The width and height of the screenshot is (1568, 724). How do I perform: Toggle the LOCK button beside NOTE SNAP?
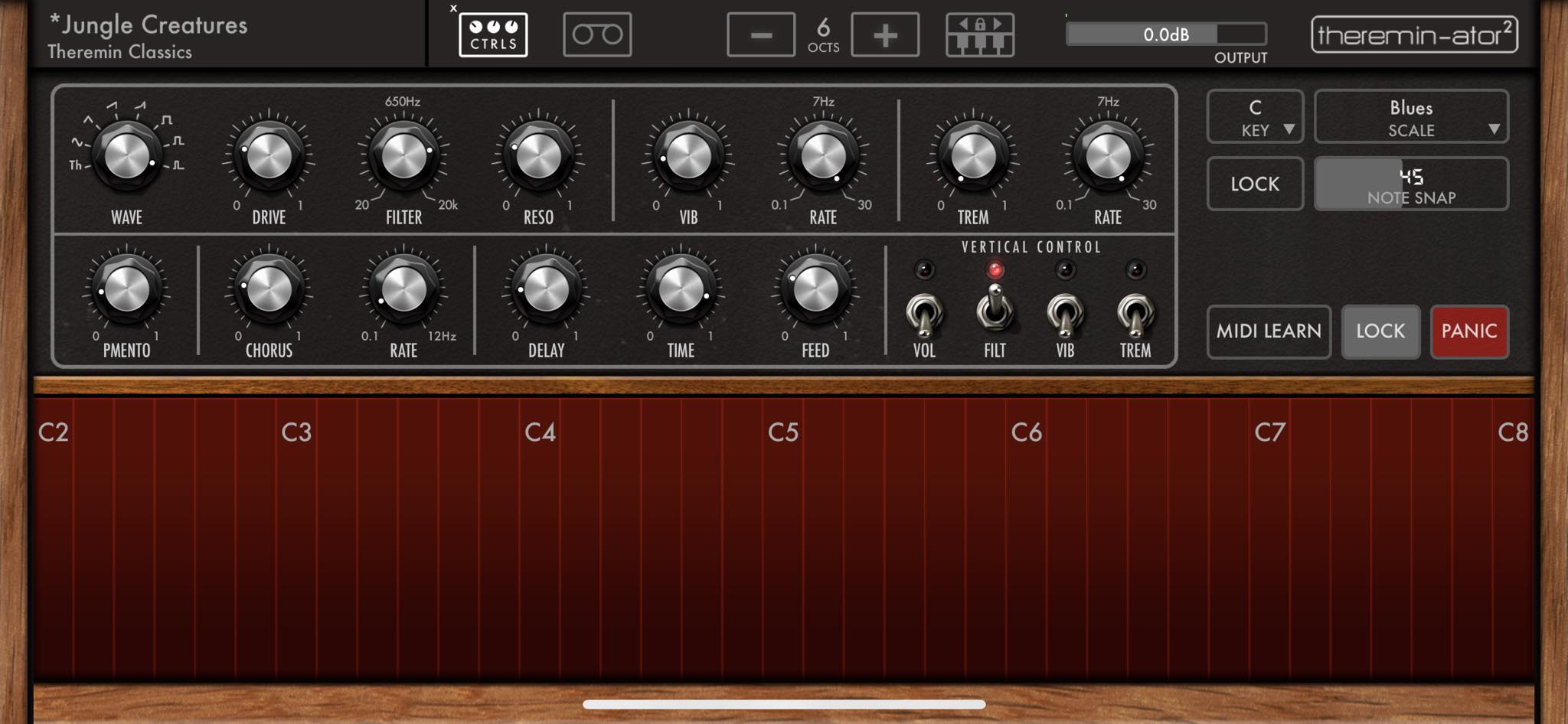pyautogui.click(x=1255, y=184)
